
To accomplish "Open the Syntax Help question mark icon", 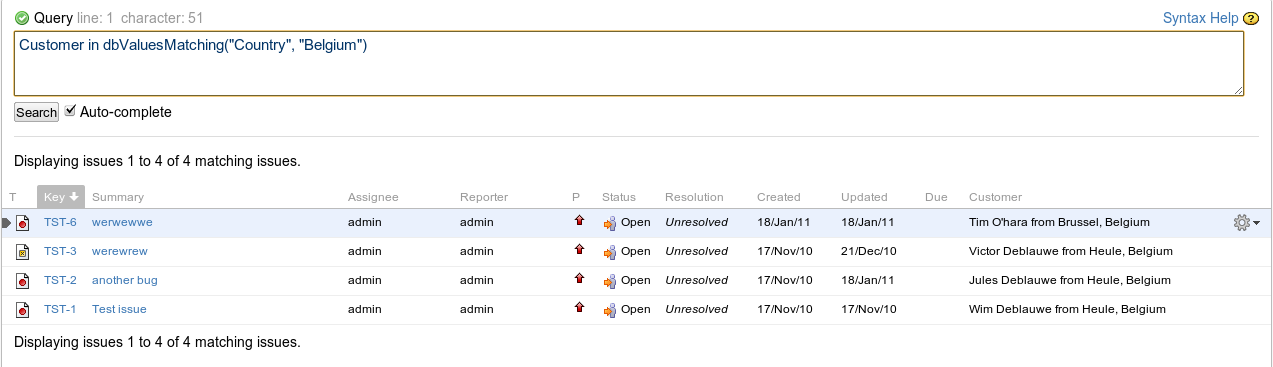I will click(1250, 18).
